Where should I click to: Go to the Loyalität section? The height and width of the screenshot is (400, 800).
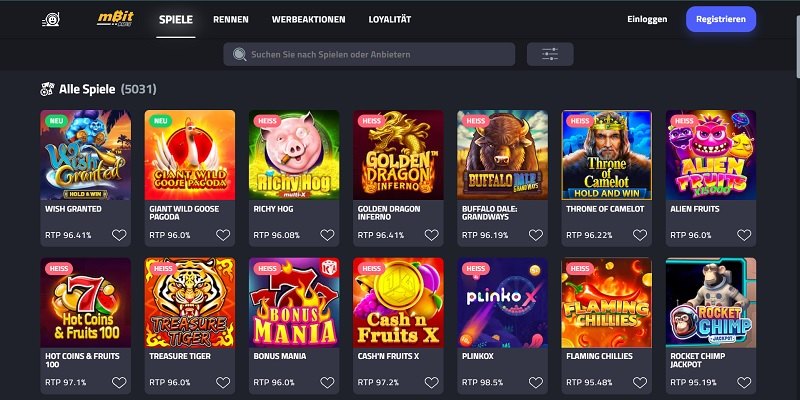[x=390, y=19]
